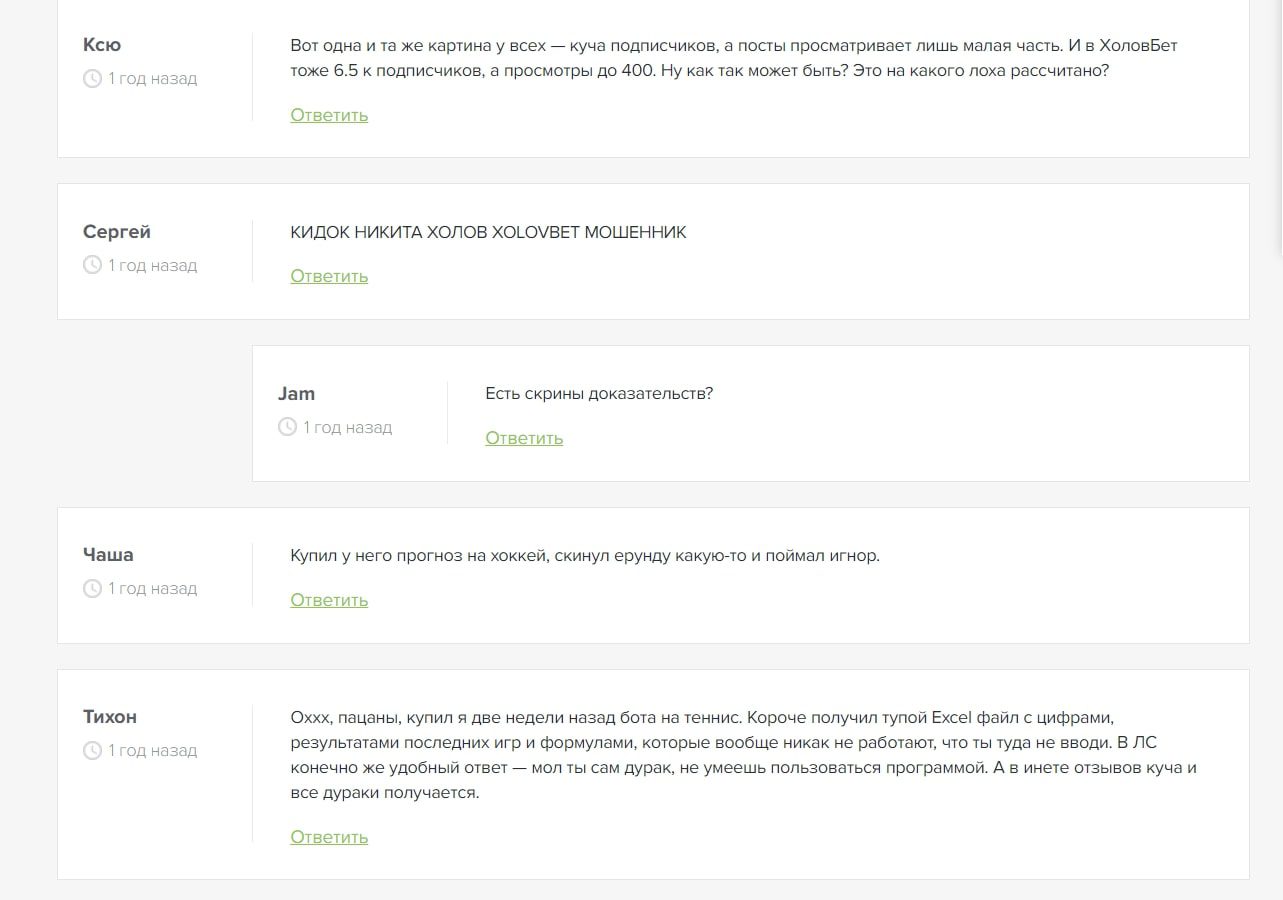
Task: Click the clock icon under Чаша's name
Action: pyautogui.click(x=92, y=588)
